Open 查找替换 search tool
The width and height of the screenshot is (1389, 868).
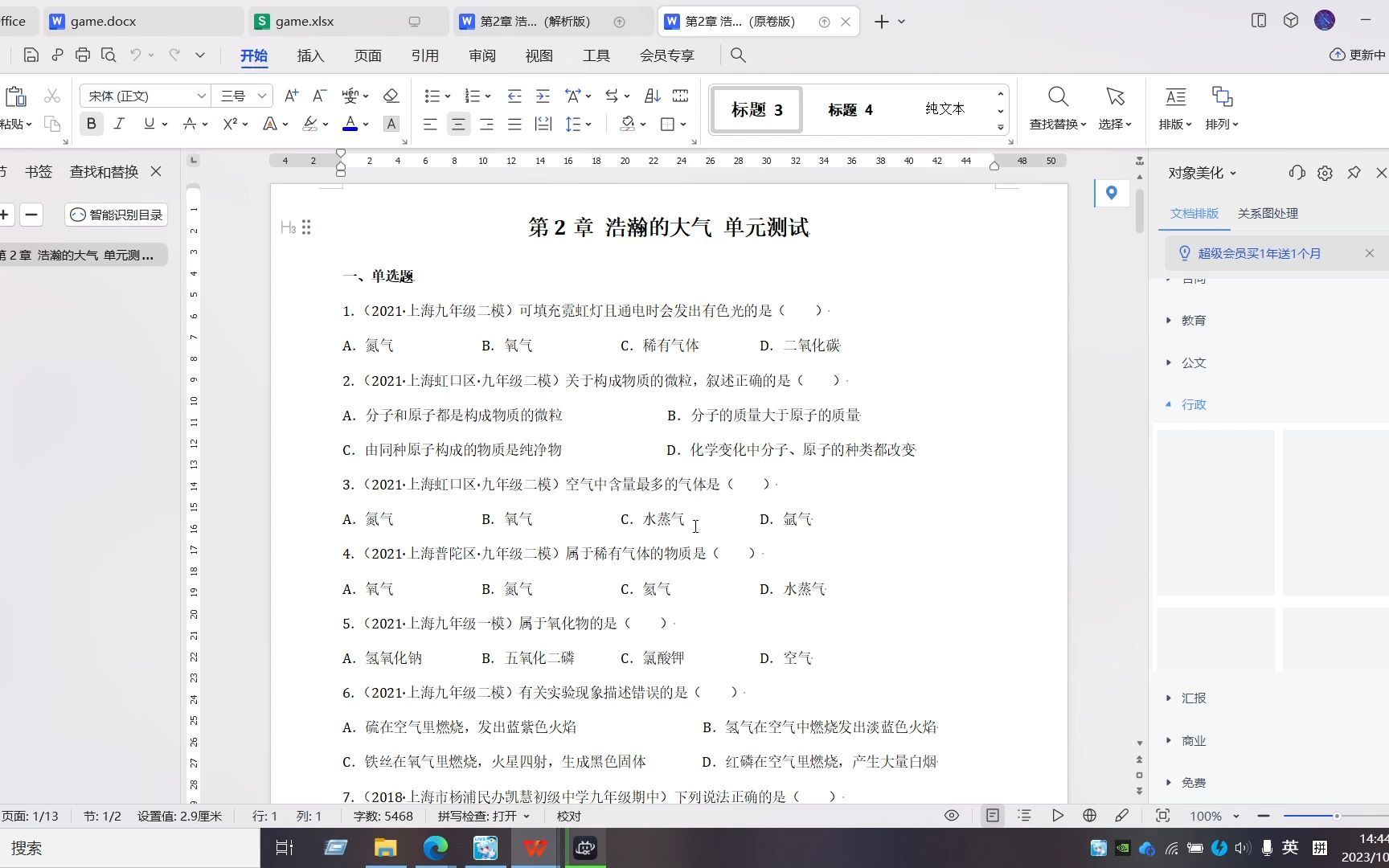[1057, 108]
